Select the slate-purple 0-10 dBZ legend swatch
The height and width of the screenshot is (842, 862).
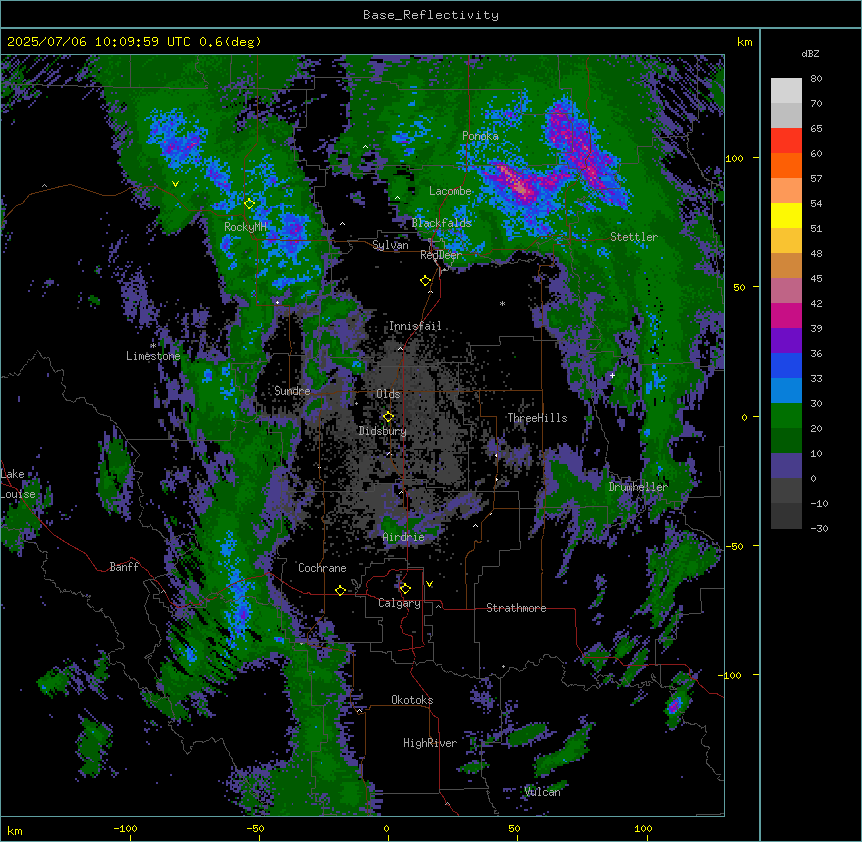(786, 466)
